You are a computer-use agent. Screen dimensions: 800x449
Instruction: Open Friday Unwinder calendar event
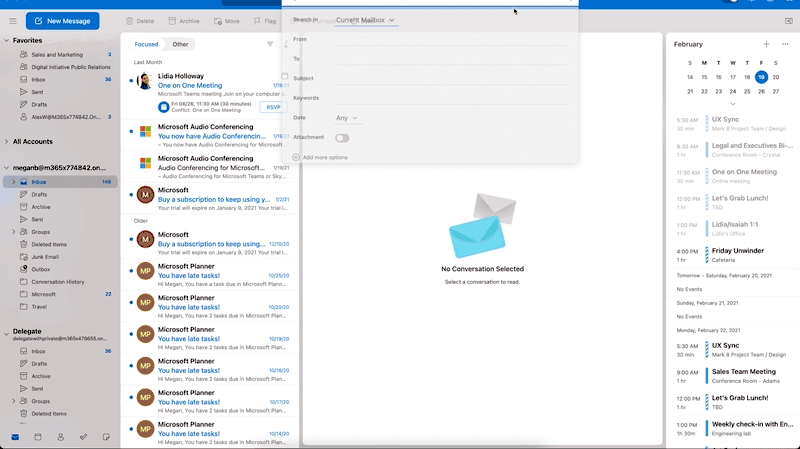point(737,255)
